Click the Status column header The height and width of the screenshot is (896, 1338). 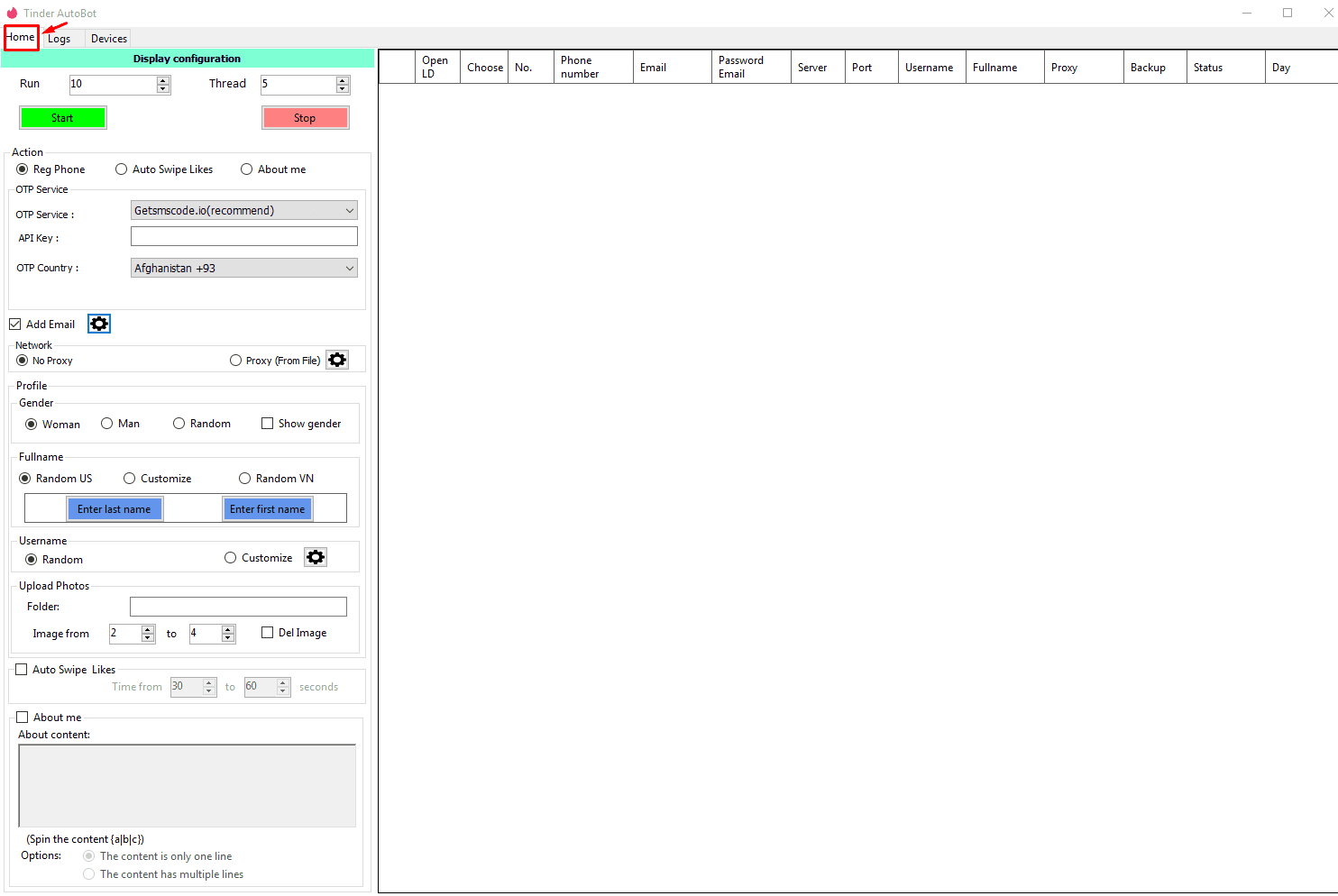pos(1226,68)
